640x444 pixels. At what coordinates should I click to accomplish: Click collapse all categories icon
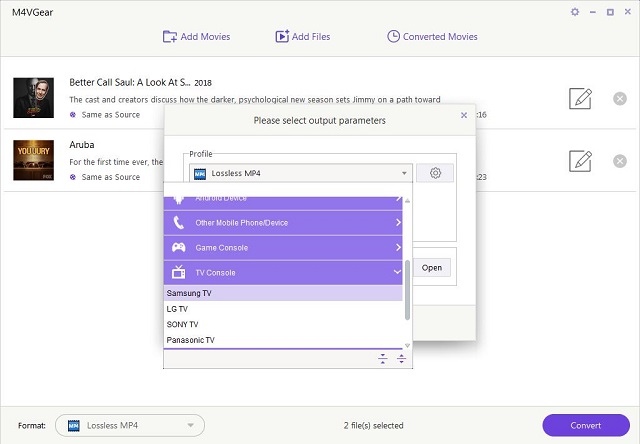click(x=382, y=359)
